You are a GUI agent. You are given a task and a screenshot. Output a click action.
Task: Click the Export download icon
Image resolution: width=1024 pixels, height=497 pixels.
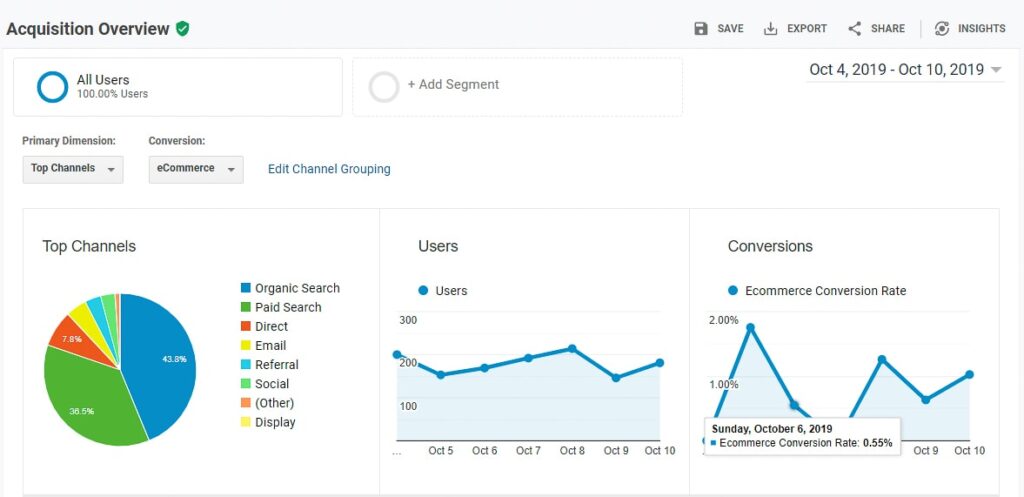(771, 29)
